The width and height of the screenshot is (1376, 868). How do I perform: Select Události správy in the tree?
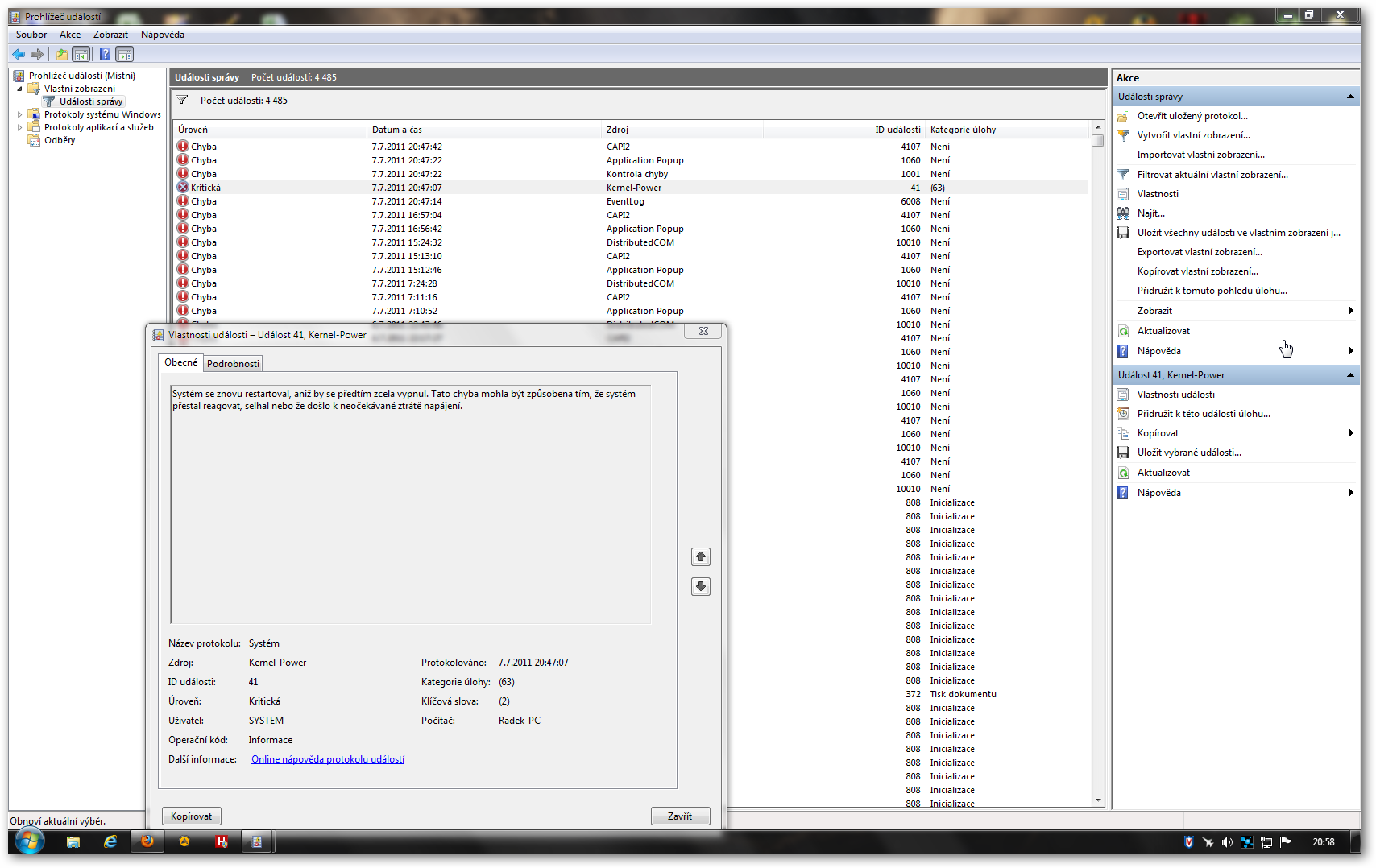pos(91,101)
